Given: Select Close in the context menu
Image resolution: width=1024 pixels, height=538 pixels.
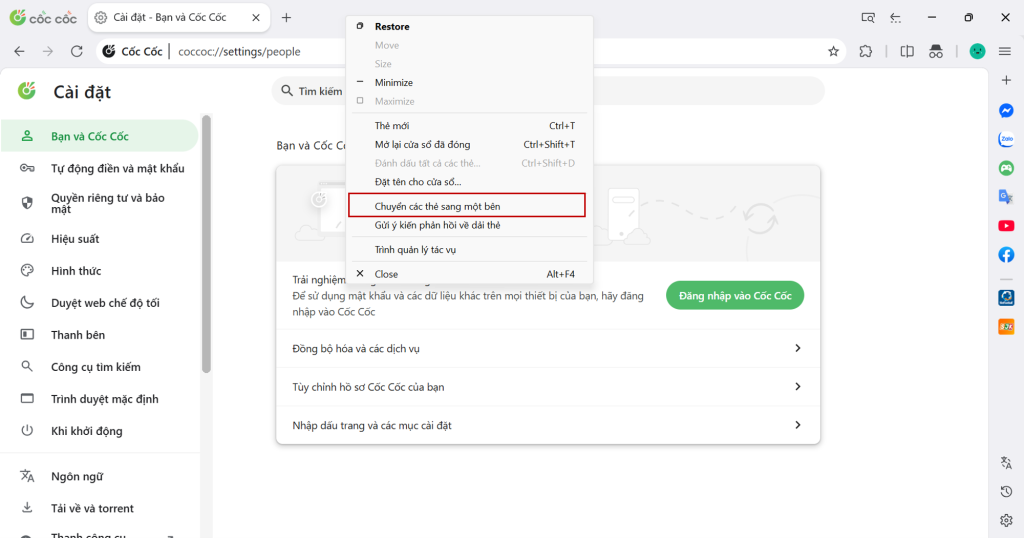Looking at the screenshot, I should pos(469,274).
